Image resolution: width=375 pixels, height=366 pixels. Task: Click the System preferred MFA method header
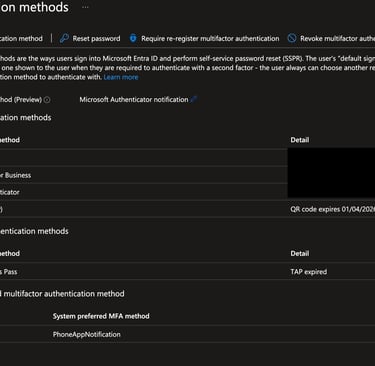point(101,316)
